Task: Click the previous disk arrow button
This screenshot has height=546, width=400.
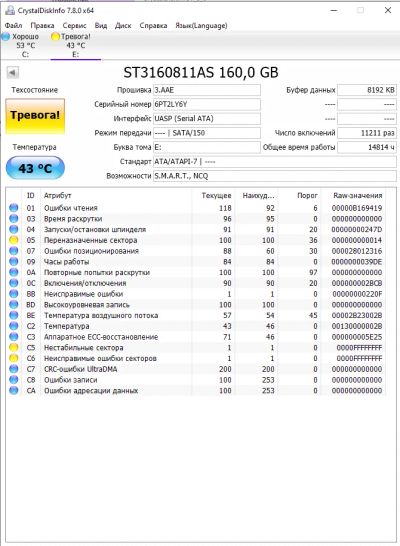Action: point(13,73)
